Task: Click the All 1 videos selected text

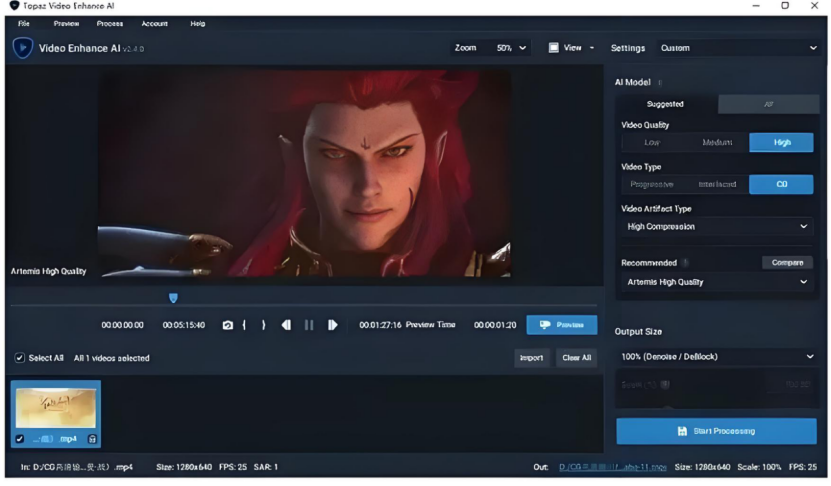Action: (x=111, y=358)
